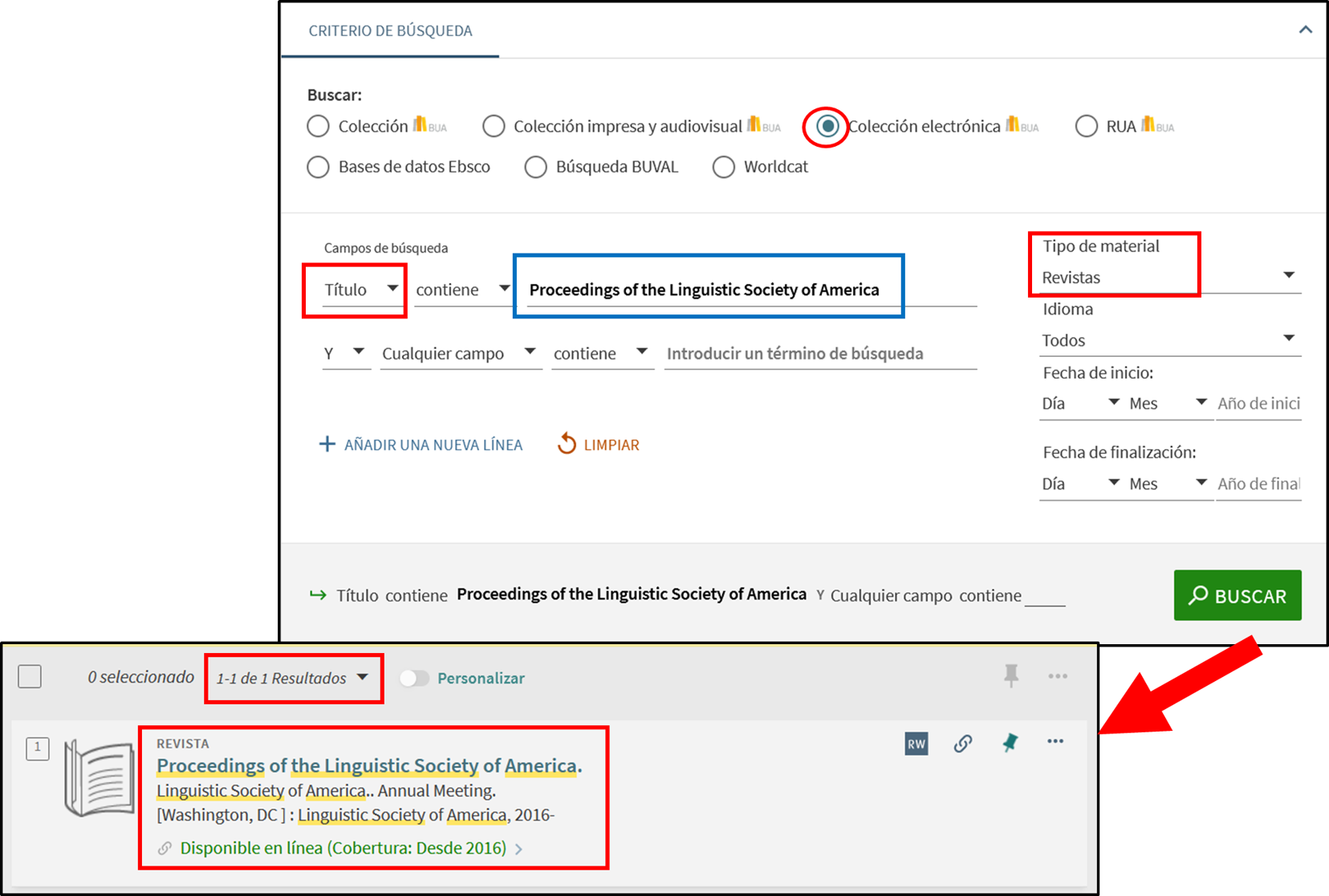
Task: Click the journal book icon thumbnail
Action: click(100, 778)
